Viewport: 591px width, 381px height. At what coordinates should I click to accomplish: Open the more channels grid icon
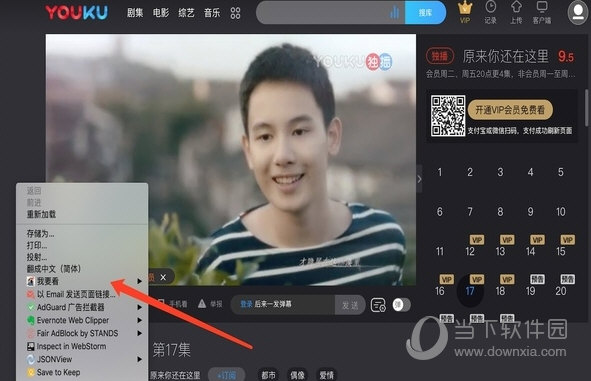point(235,13)
